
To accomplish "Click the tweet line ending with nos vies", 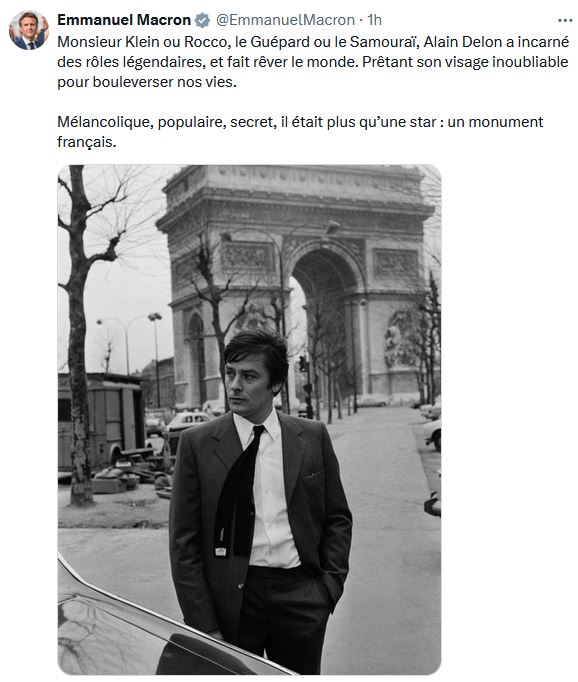I will click(147, 82).
